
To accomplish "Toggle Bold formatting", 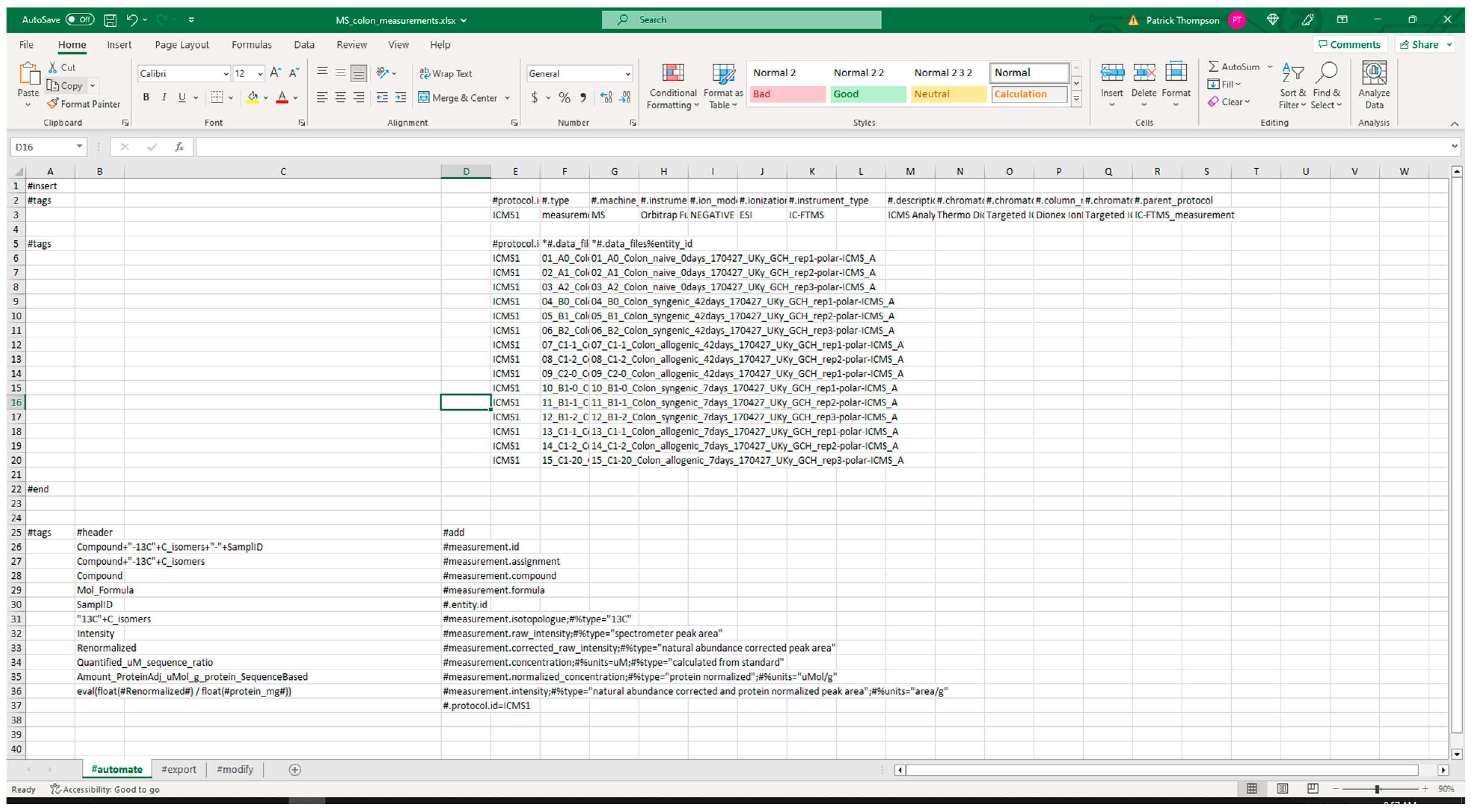I will [x=146, y=98].
